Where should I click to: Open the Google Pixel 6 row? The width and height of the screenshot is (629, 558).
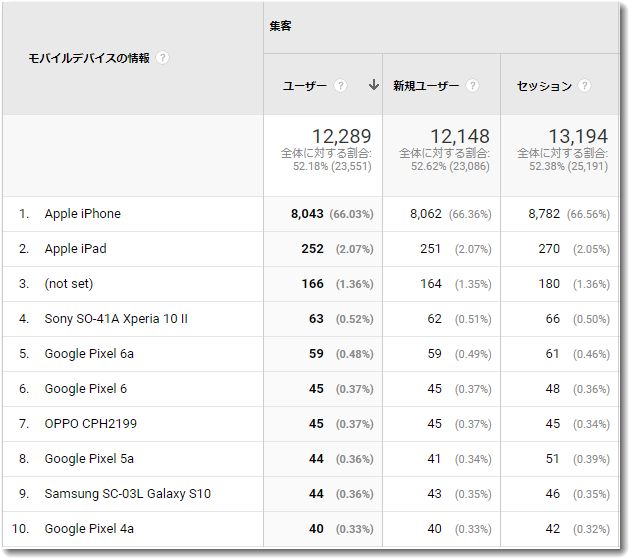pyautogui.click(x=85, y=389)
